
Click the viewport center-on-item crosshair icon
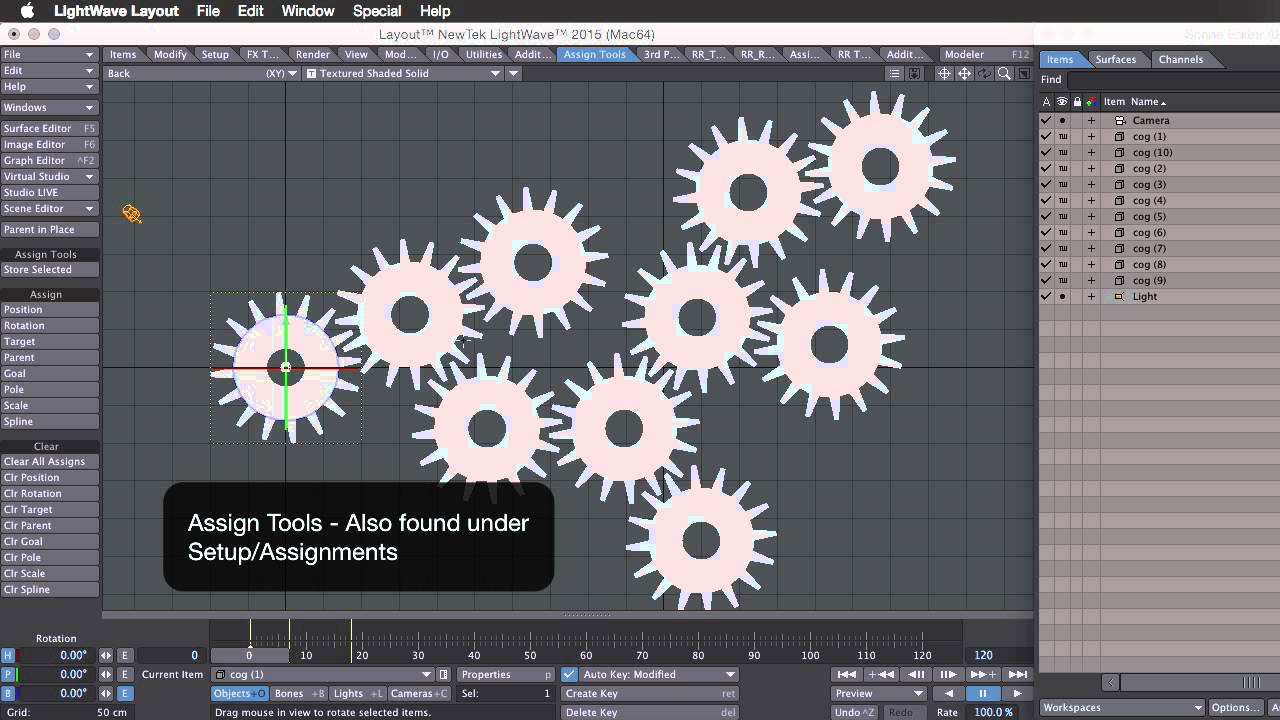pos(944,73)
